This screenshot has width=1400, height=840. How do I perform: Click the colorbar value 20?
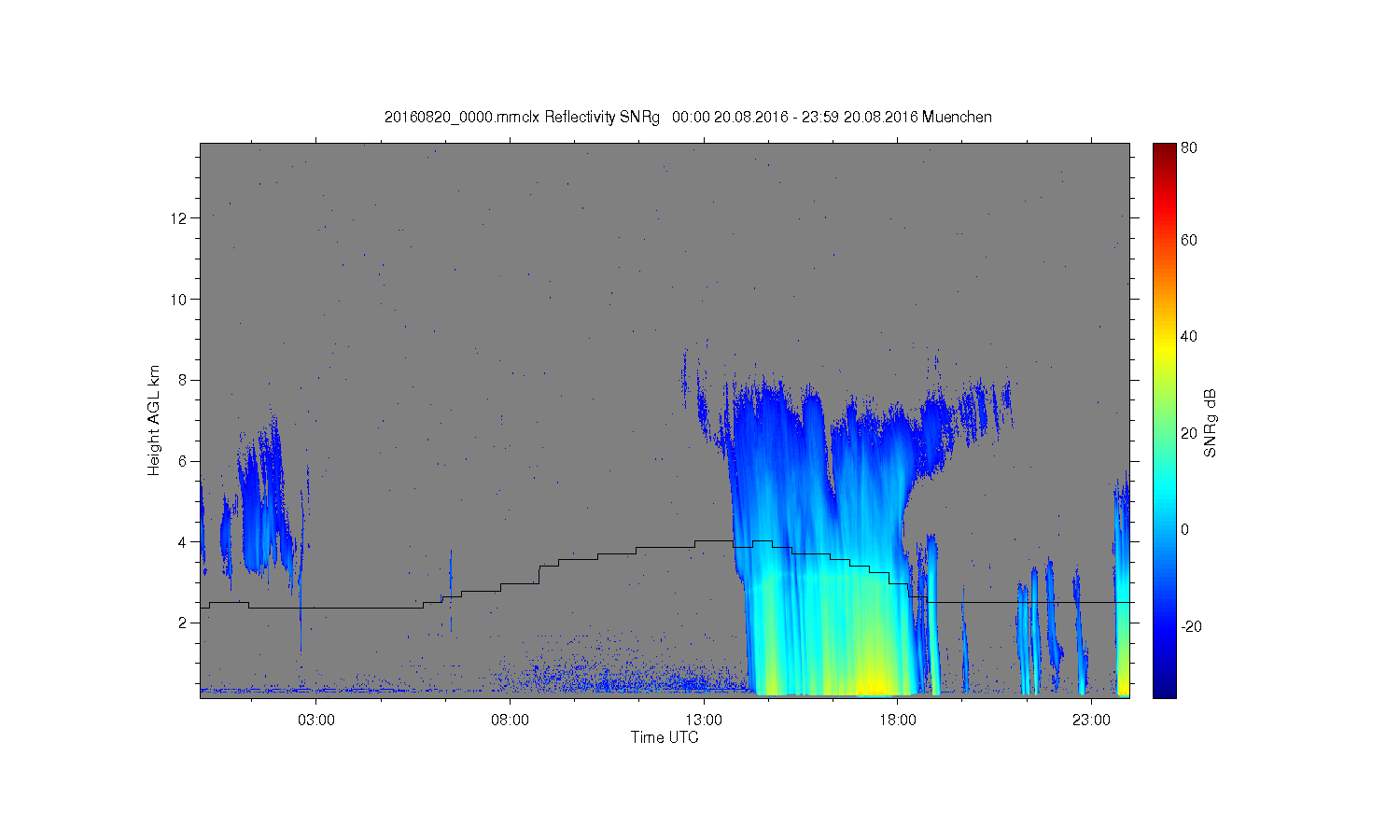(1189, 433)
